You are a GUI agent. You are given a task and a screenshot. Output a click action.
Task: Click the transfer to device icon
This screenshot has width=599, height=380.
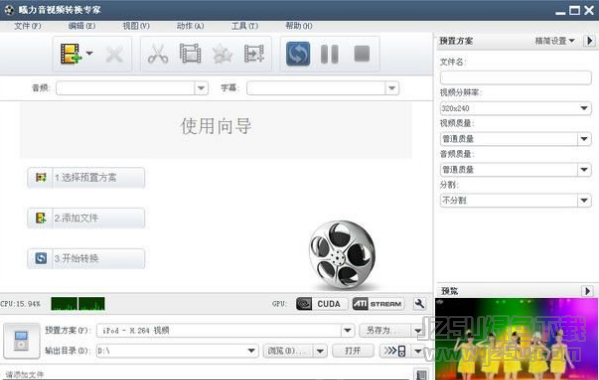coord(395,351)
